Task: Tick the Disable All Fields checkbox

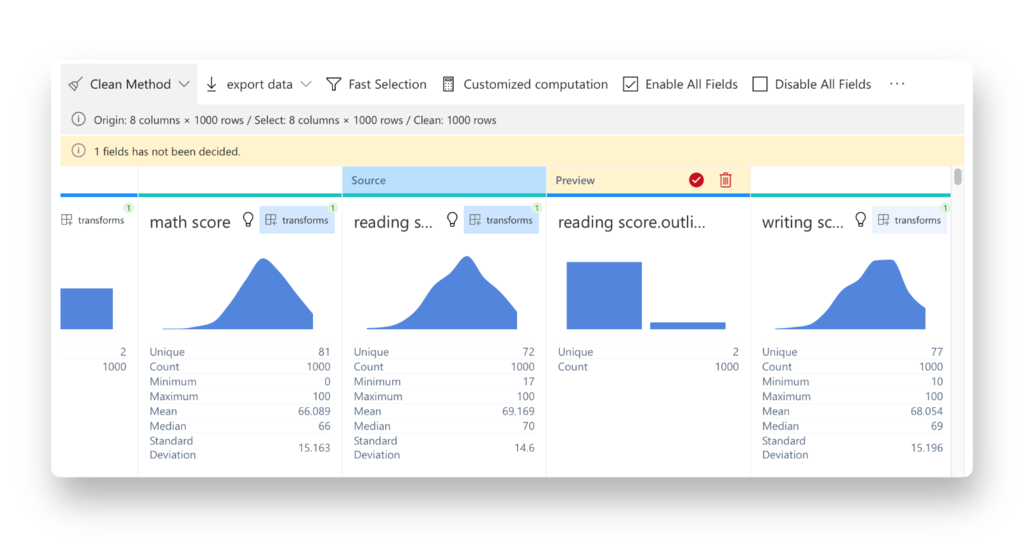Action: tap(760, 84)
